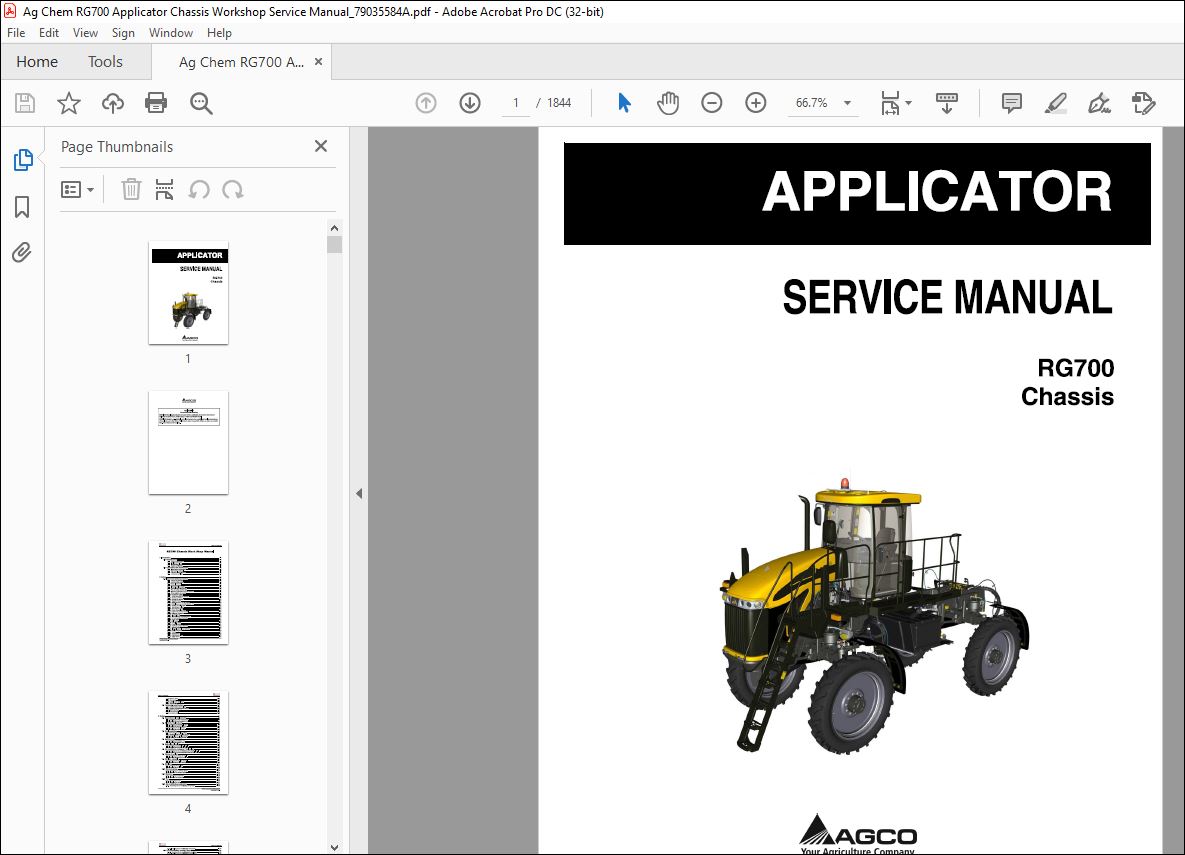Click the thumbnails scrollbar down arrow
This screenshot has width=1185, height=855.
[335, 847]
